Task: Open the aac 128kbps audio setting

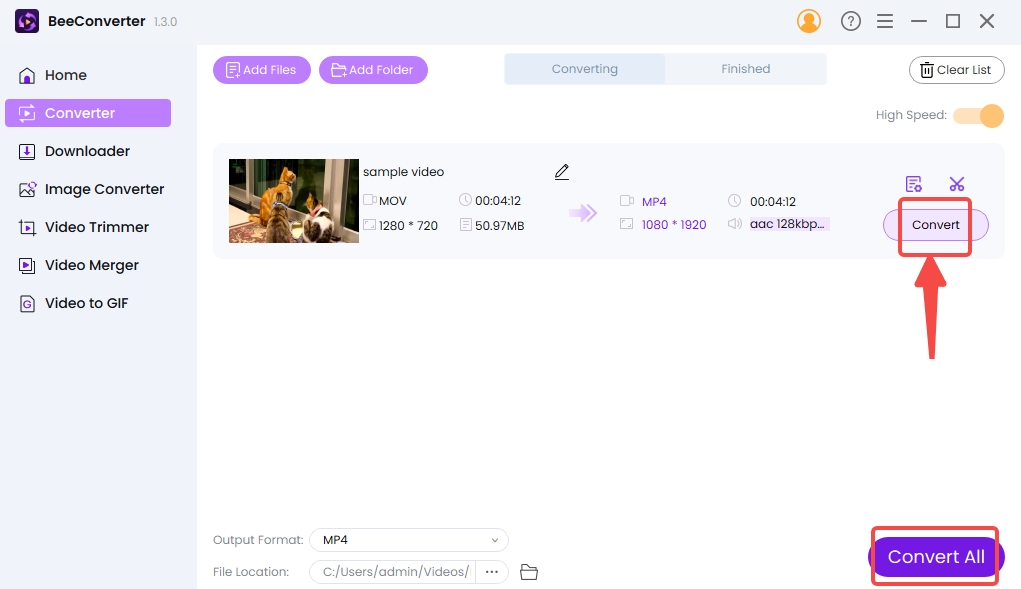Action: click(789, 224)
